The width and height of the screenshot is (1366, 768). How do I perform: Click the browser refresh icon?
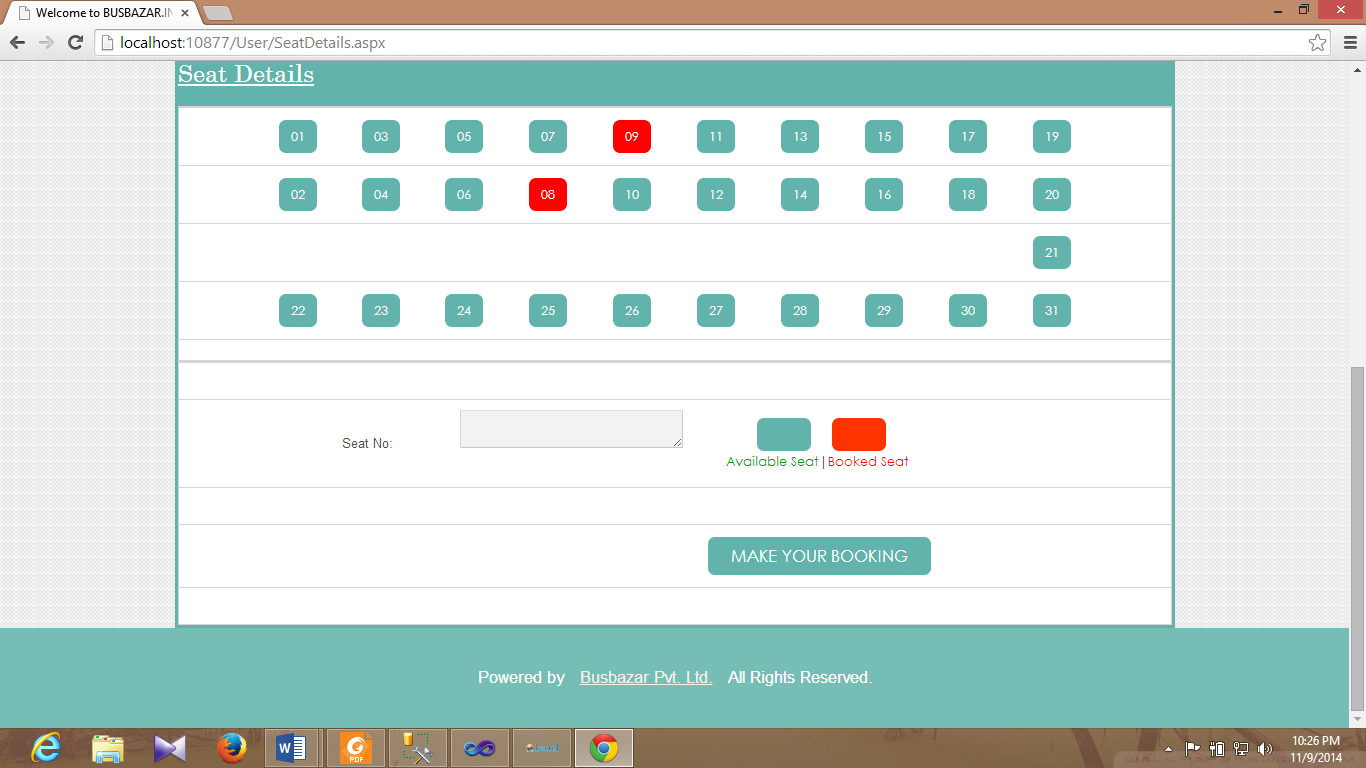click(x=73, y=42)
